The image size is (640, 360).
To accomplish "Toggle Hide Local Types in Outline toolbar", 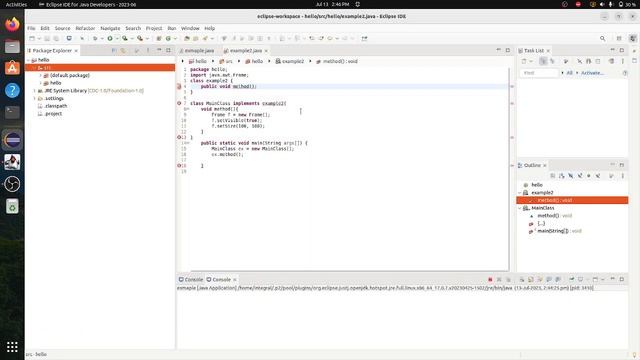I will 598,176.
